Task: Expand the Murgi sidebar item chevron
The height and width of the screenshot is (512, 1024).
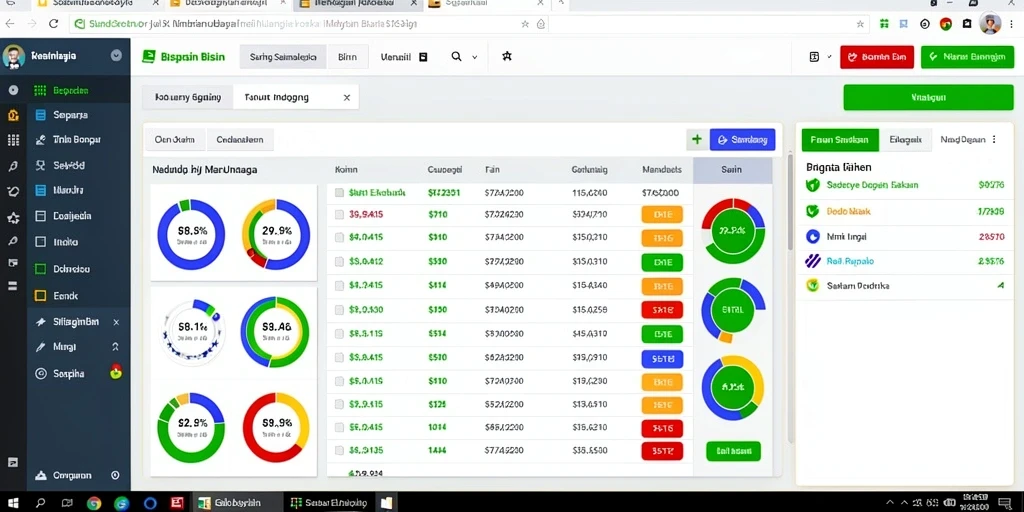Action: 116,347
